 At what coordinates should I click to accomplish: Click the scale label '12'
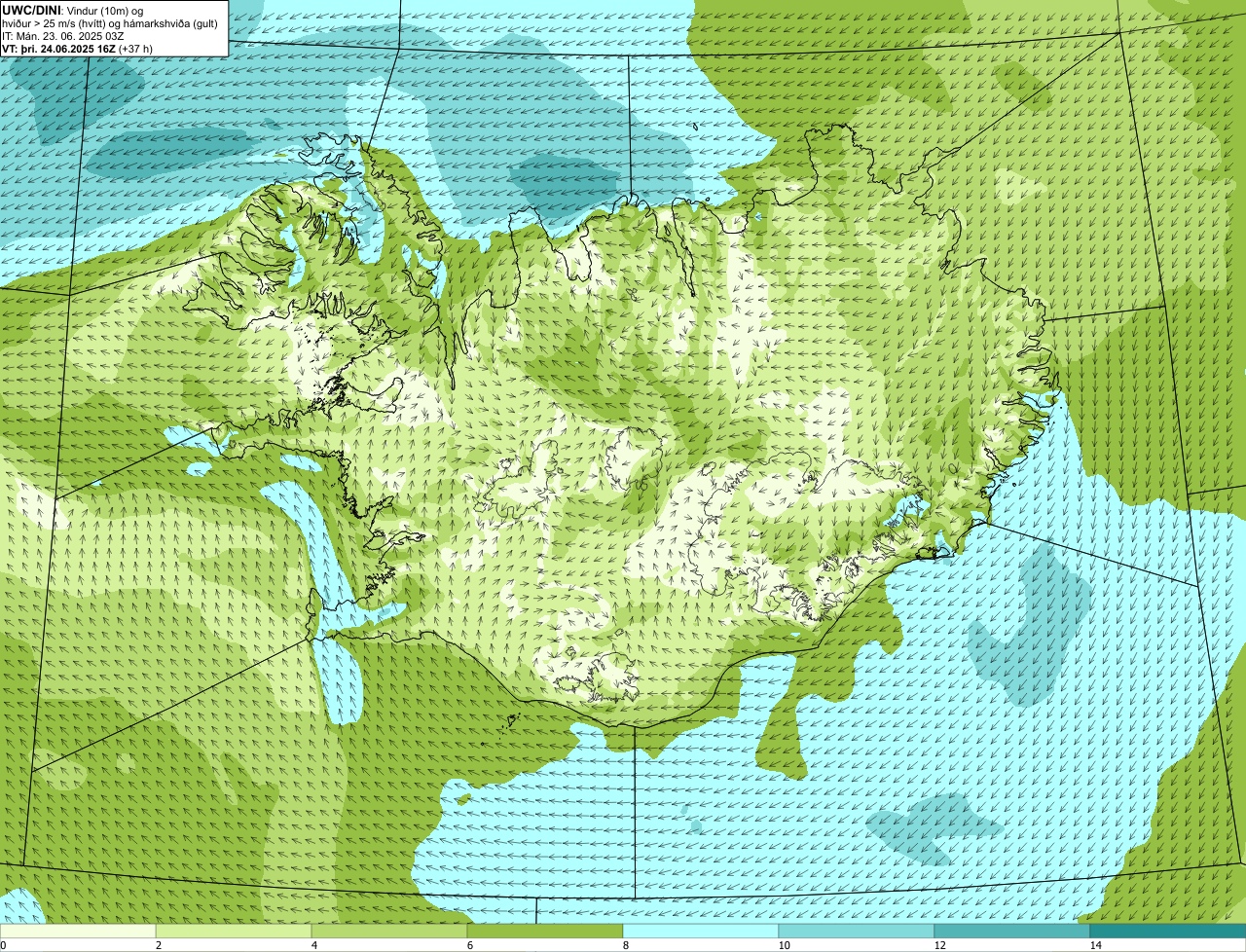(x=939, y=945)
